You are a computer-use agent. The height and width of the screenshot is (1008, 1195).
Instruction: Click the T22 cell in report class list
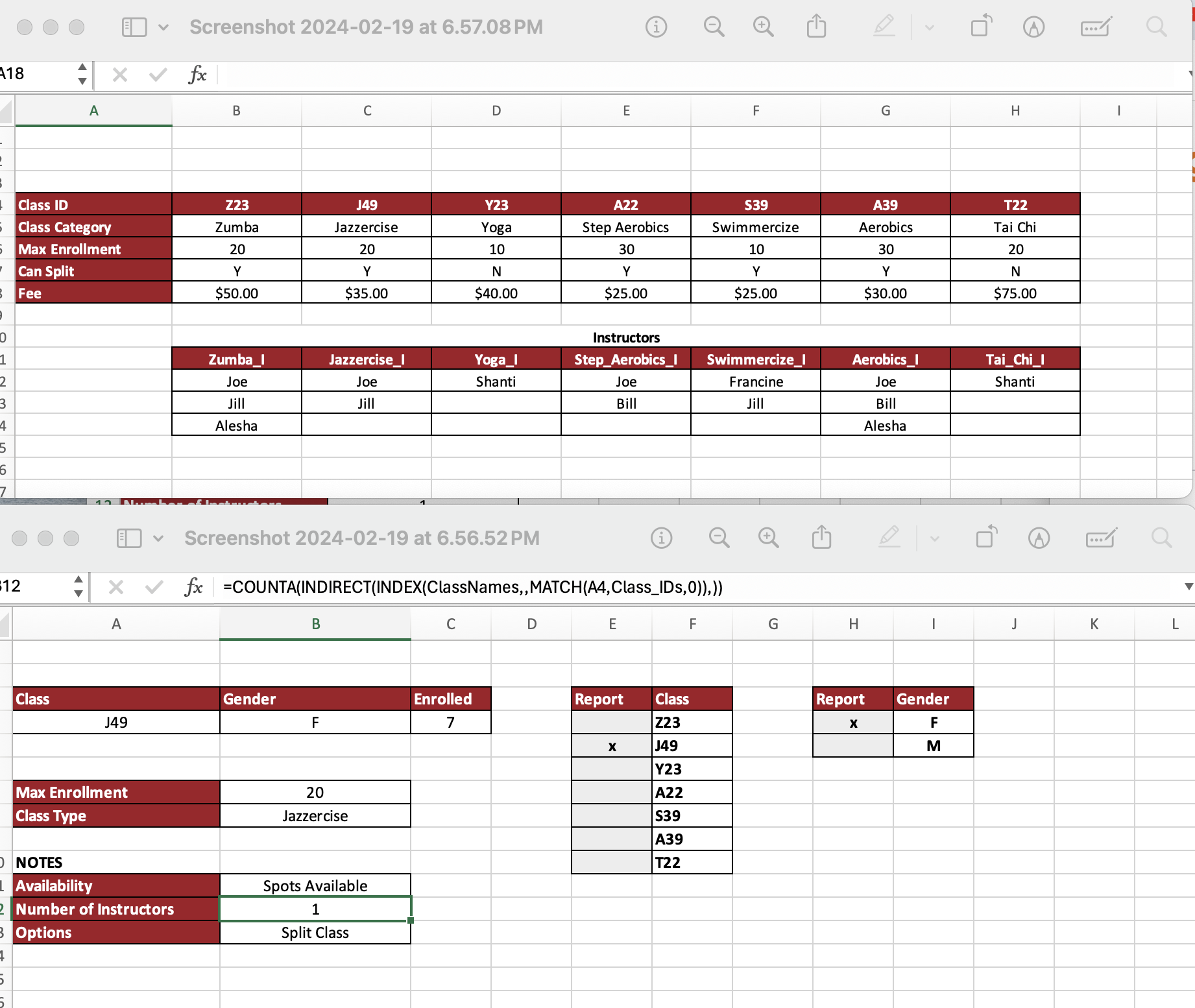(x=692, y=863)
